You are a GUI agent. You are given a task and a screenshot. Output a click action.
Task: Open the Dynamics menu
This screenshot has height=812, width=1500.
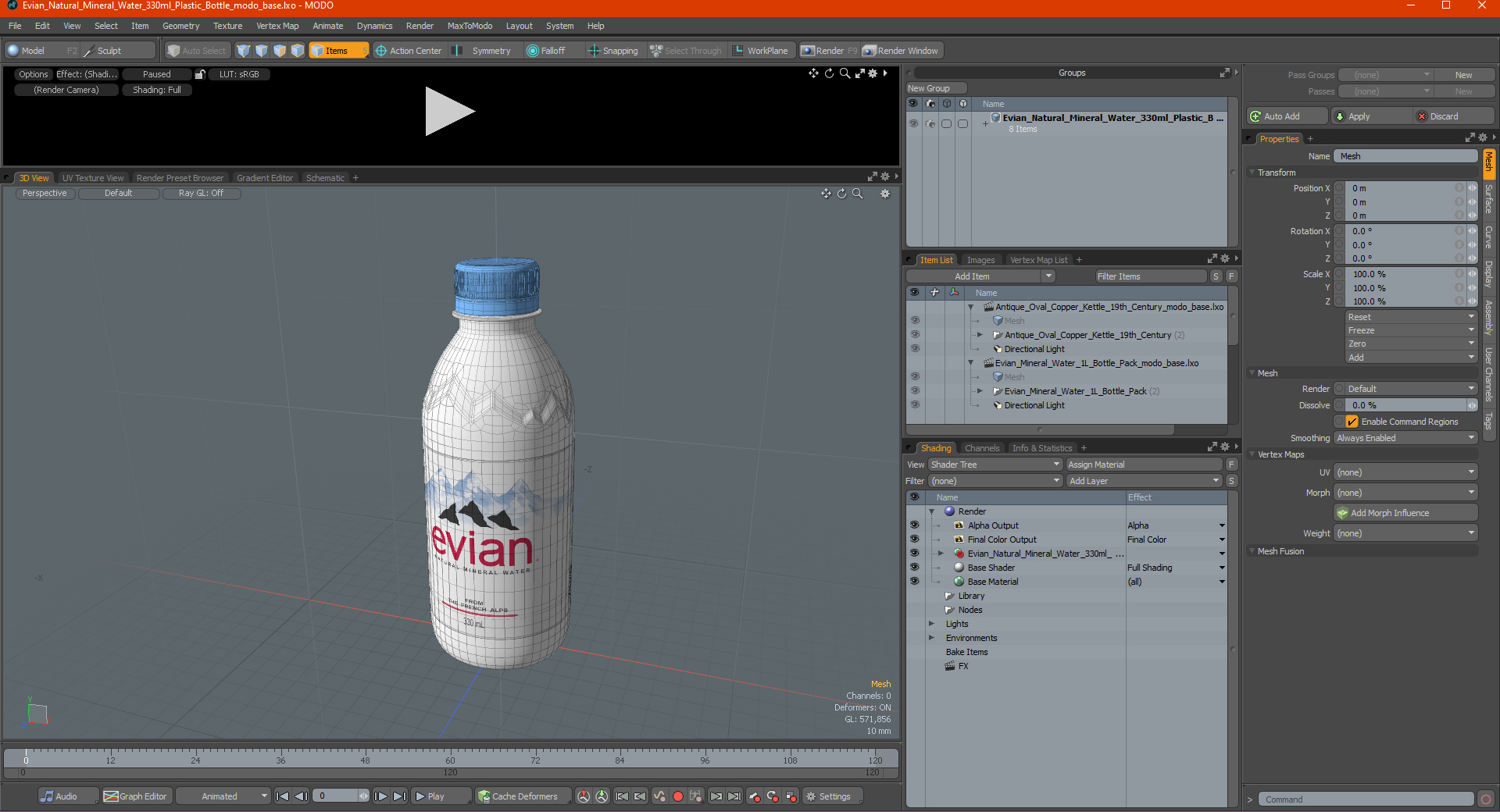[x=374, y=26]
